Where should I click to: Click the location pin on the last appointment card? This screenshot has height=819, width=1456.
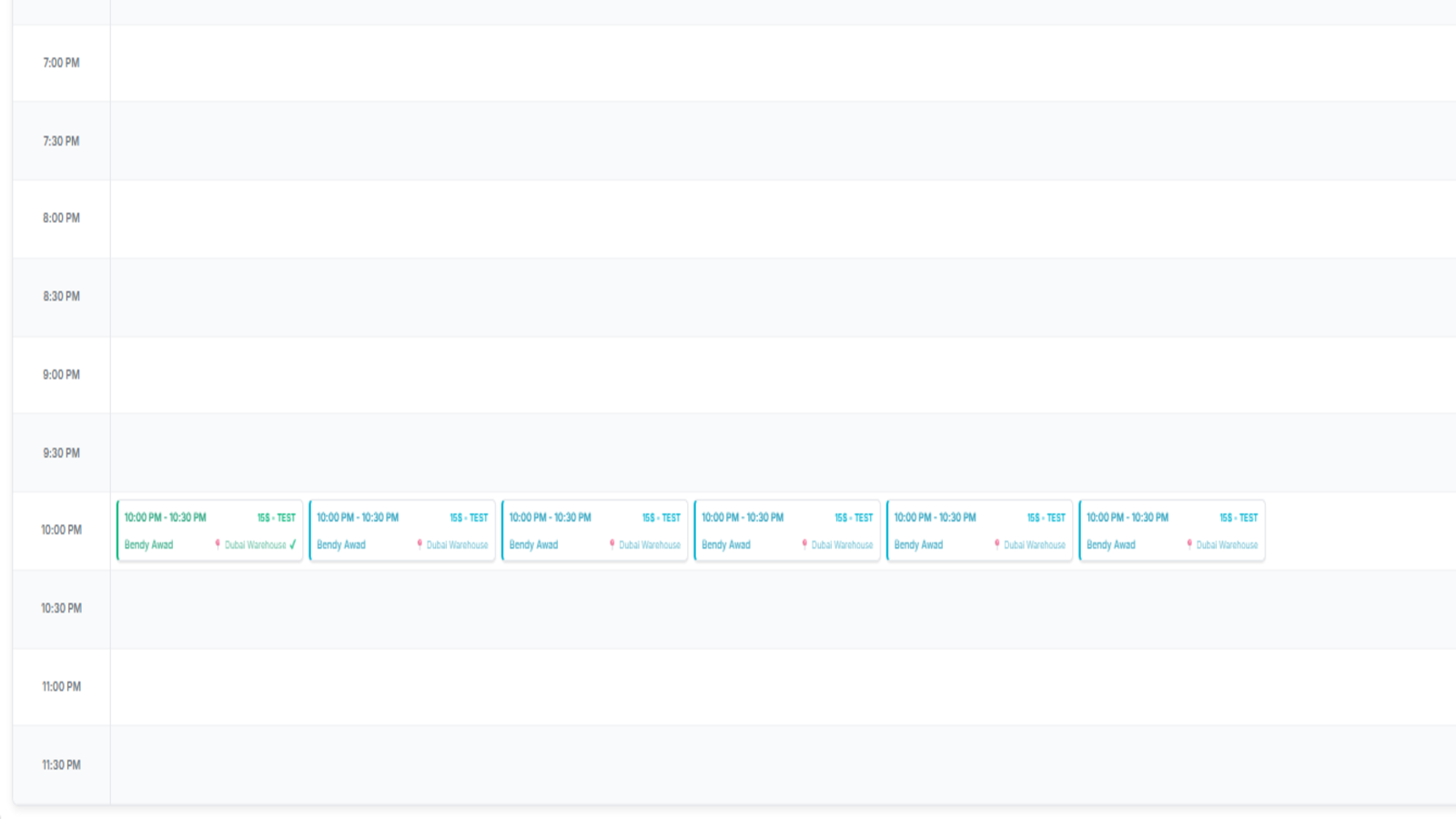pos(1189,544)
